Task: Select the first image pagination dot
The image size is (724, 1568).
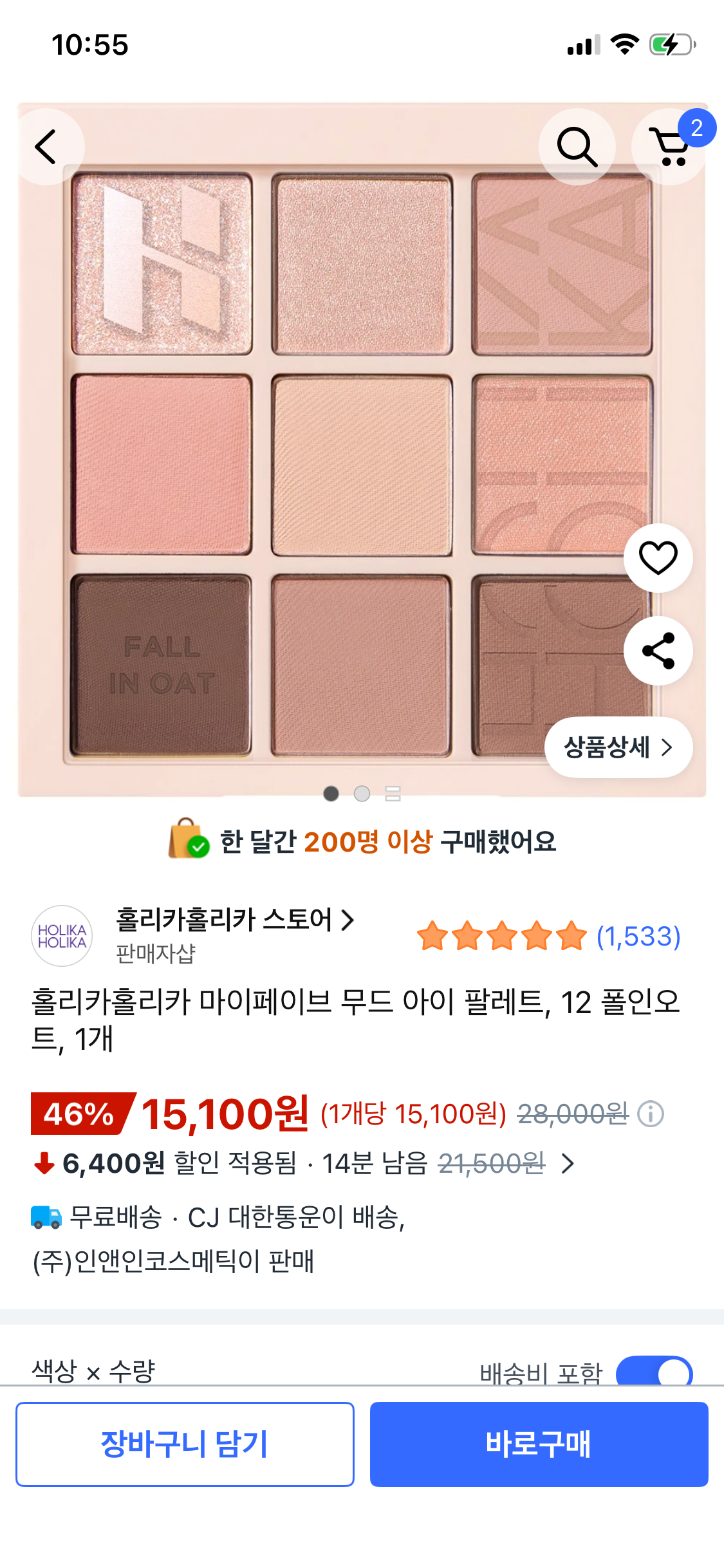Action: (331, 794)
